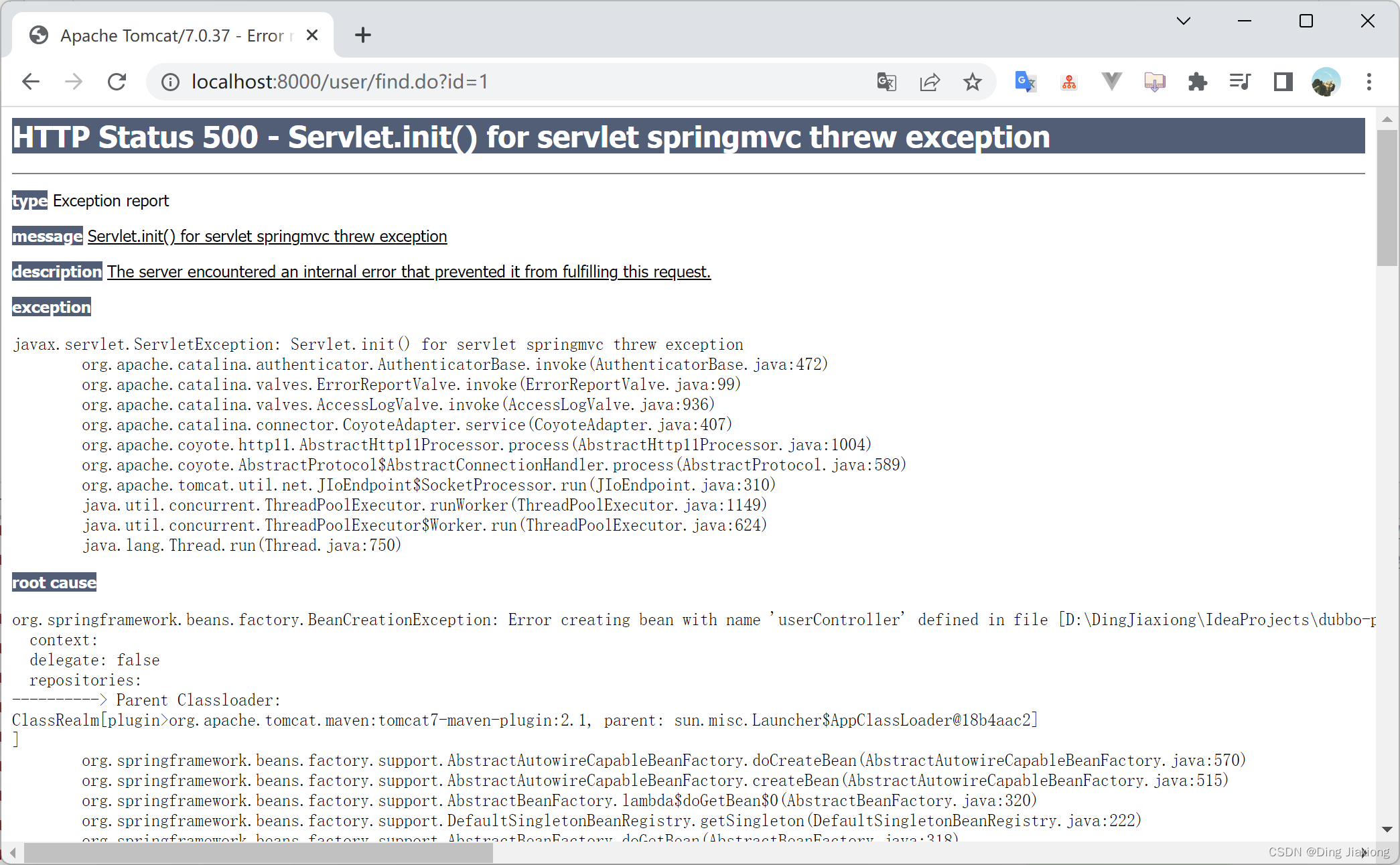Image resolution: width=1400 pixels, height=865 pixels.
Task: Click the createBean AbstractAutowireCapableBeanFactory.java:515 line
Action: tap(655, 781)
